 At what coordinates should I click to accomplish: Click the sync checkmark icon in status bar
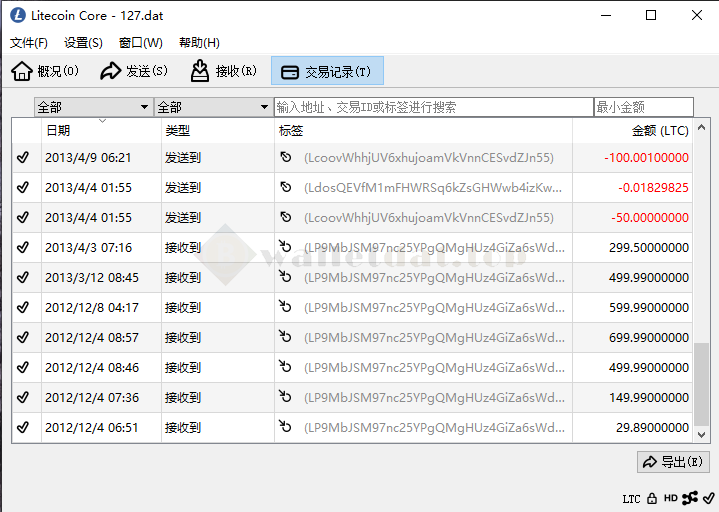709,498
